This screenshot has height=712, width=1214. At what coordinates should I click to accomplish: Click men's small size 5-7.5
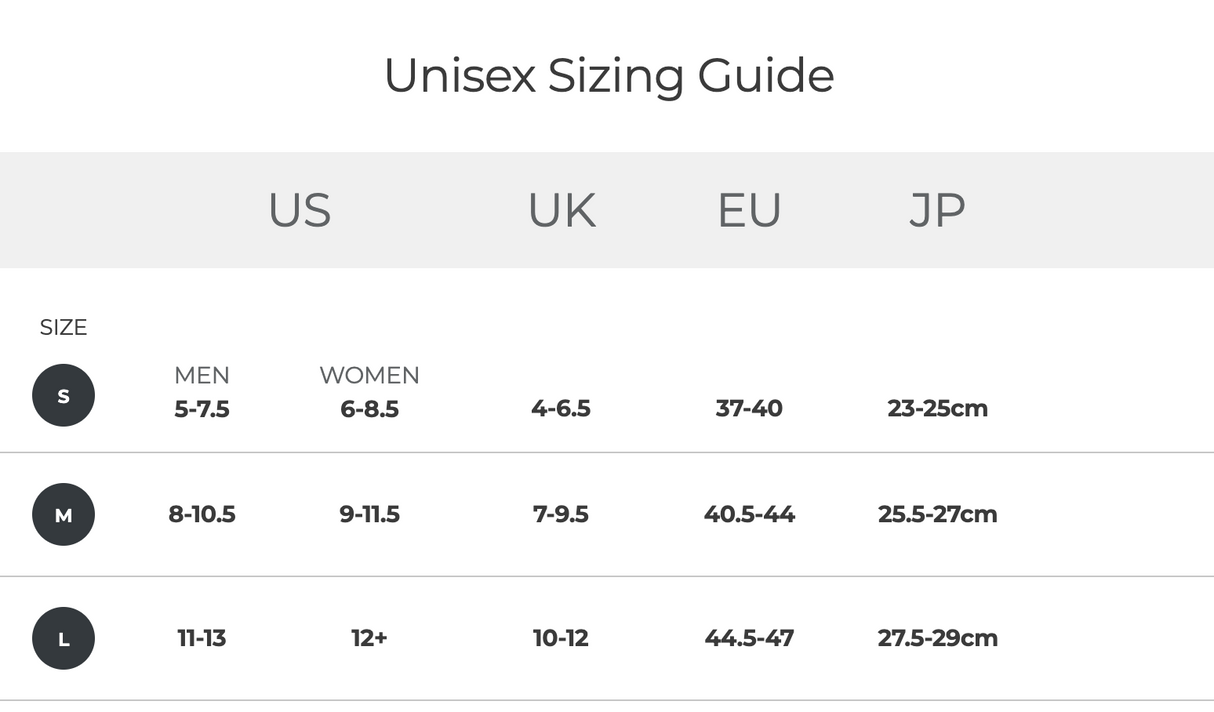pyautogui.click(x=202, y=408)
